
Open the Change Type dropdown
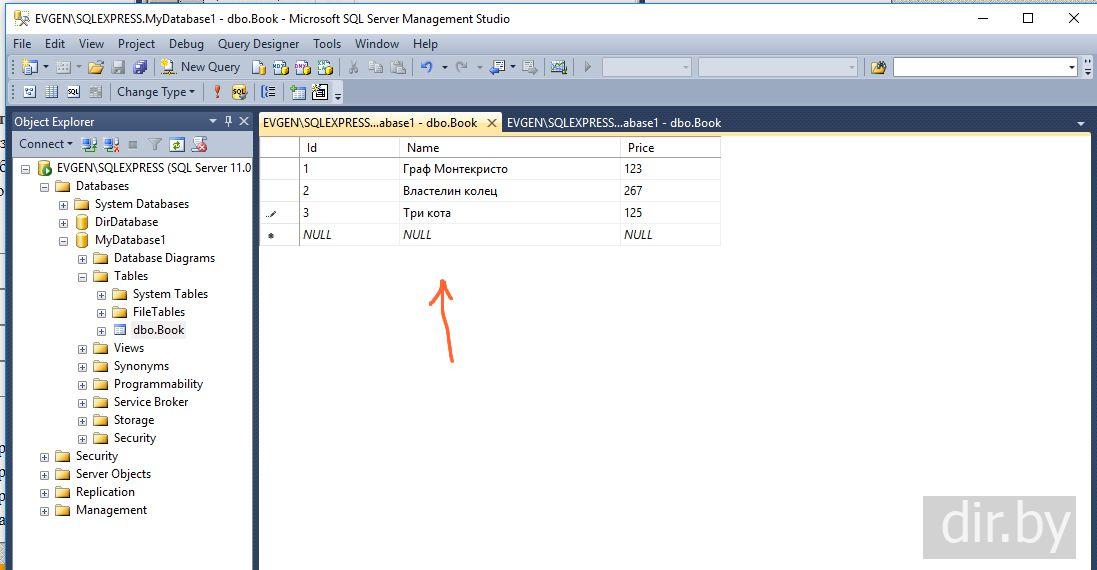click(x=157, y=92)
